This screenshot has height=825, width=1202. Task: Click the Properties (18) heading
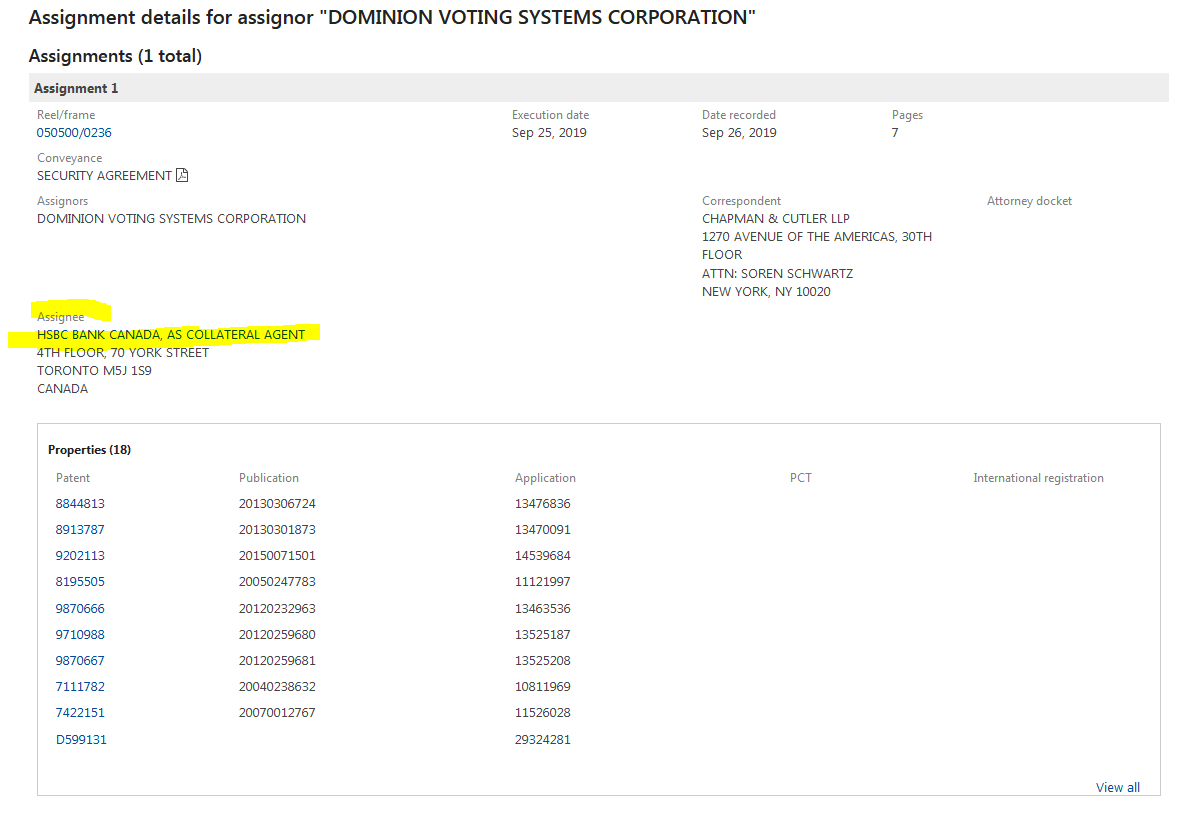tap(89, 450)
